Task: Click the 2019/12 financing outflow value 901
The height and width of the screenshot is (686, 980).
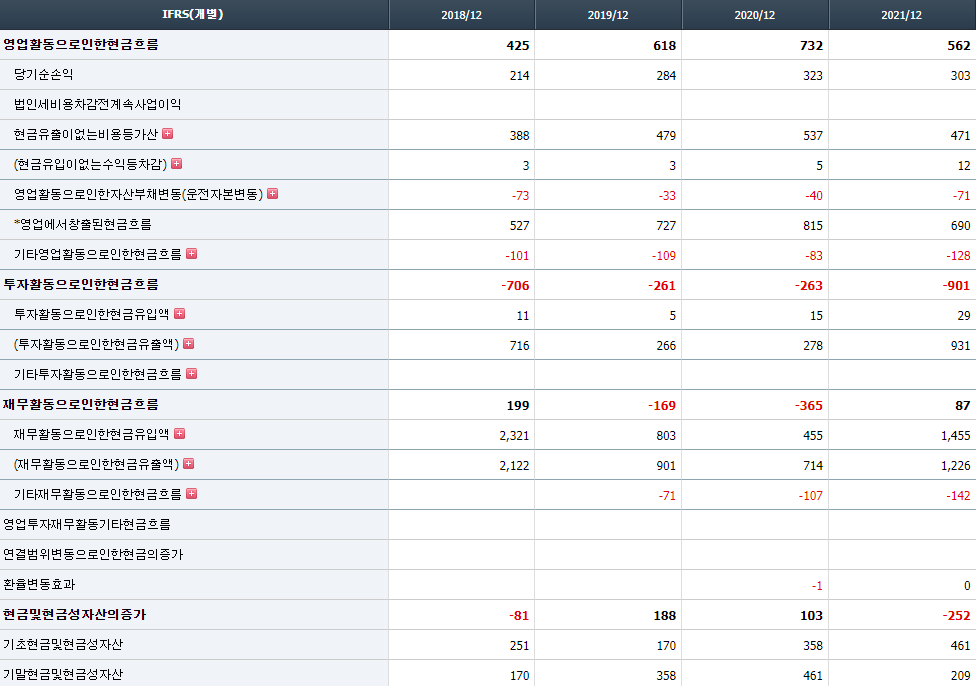Action: (666, 465)
